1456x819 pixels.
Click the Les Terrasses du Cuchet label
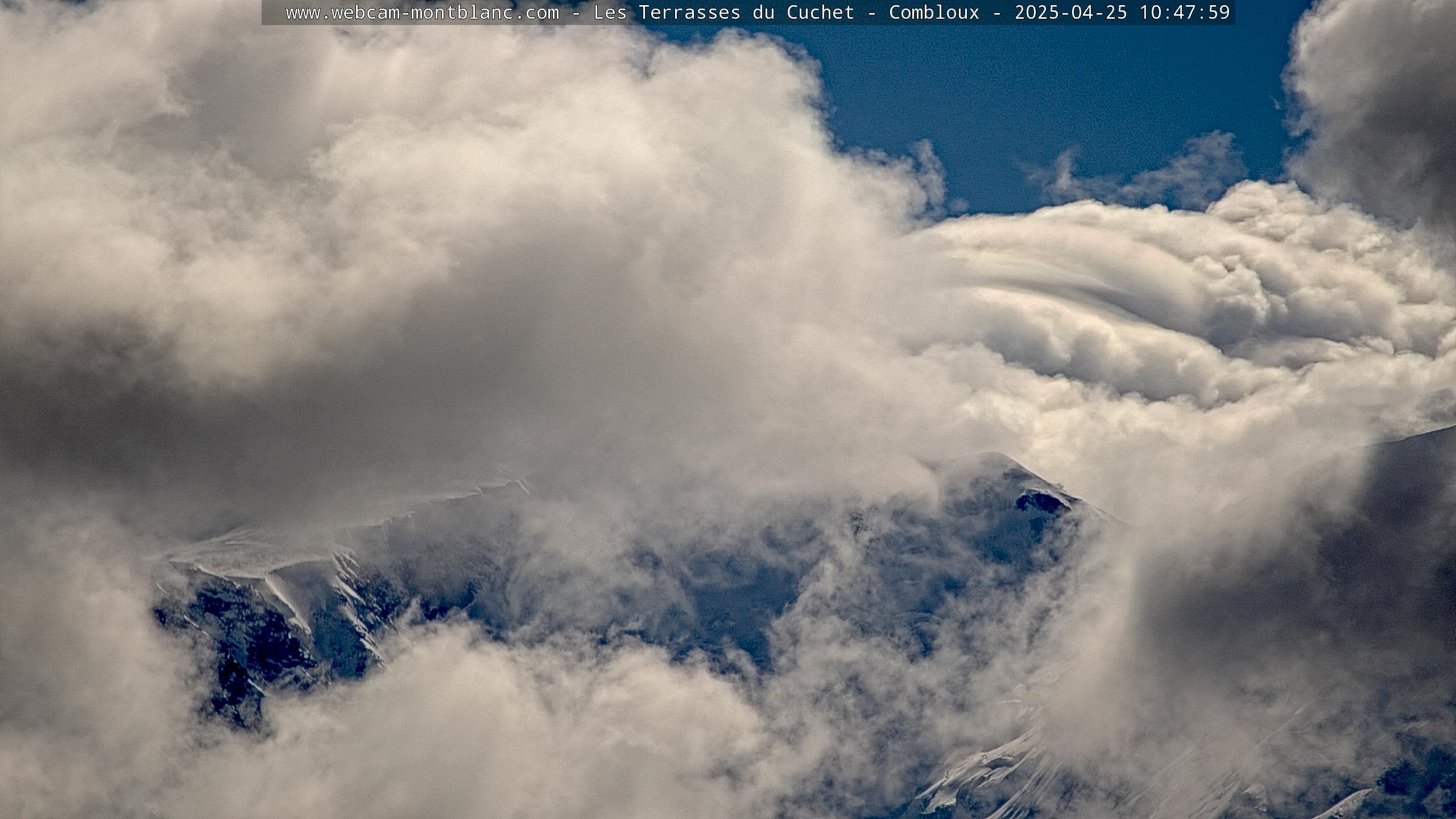pos(723,13)
